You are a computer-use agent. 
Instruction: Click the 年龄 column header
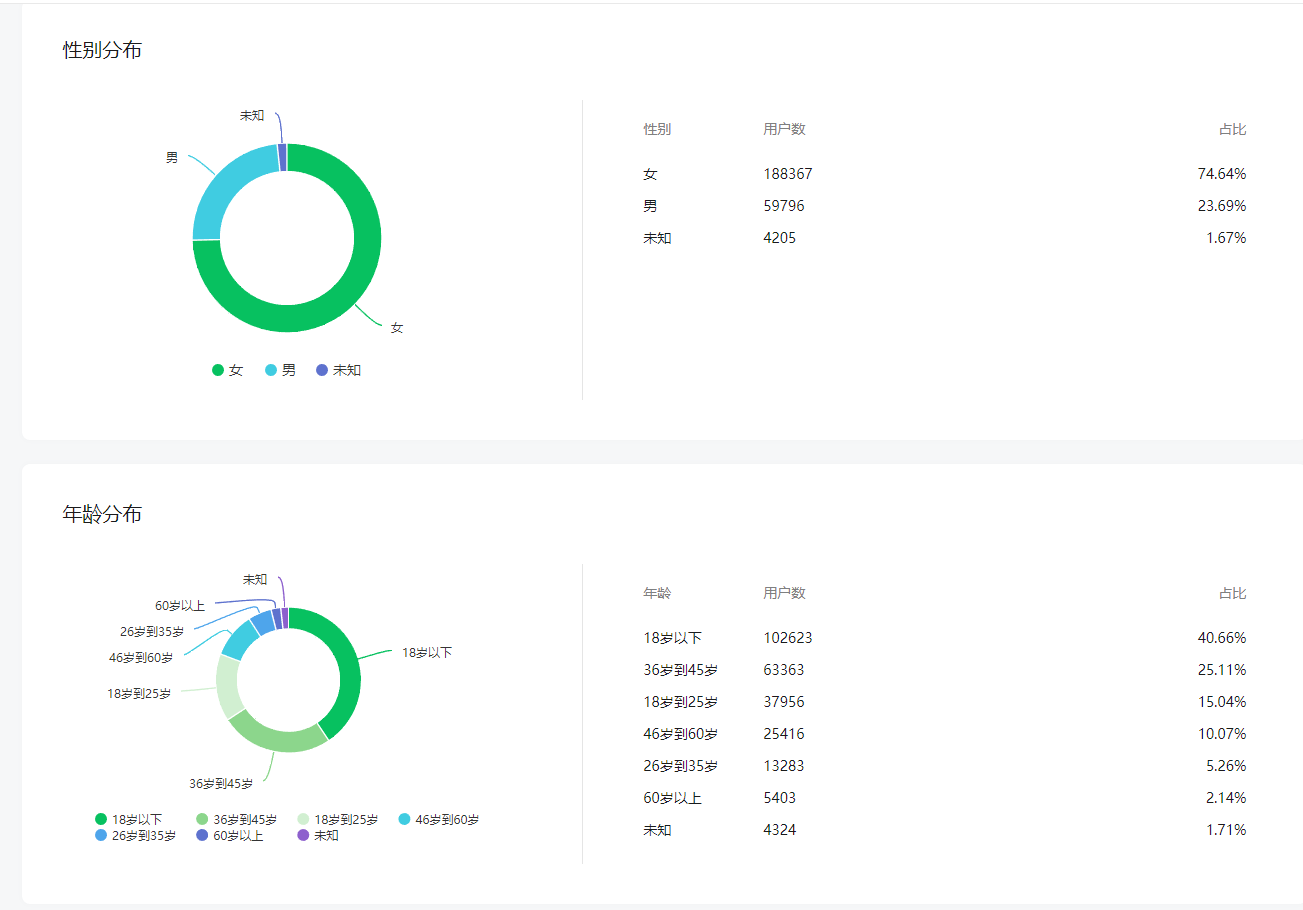tap(657, 594)
